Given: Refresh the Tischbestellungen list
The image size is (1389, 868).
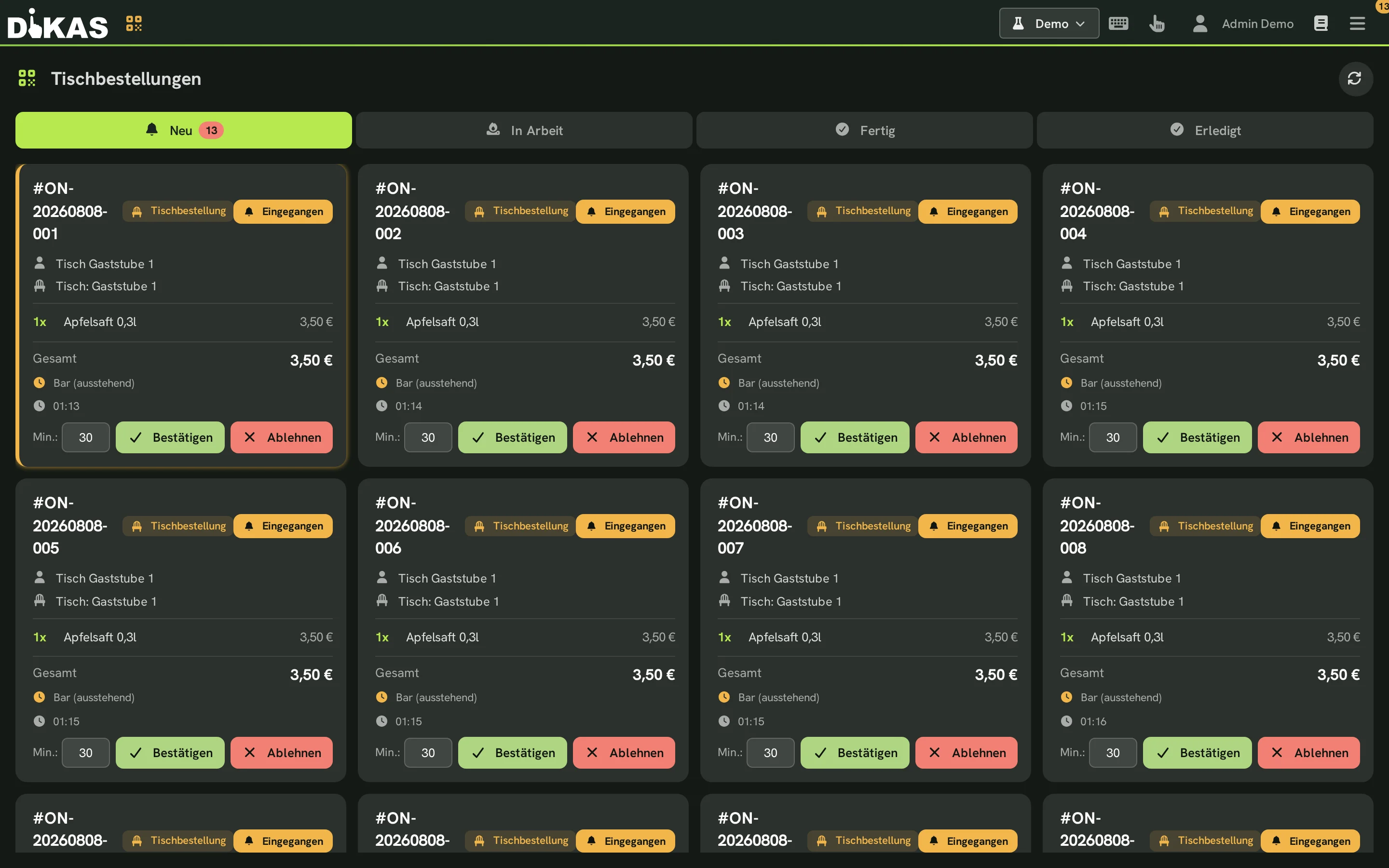Looking at the screenshot, I should pyautogui.click(x=1355, y=79).
